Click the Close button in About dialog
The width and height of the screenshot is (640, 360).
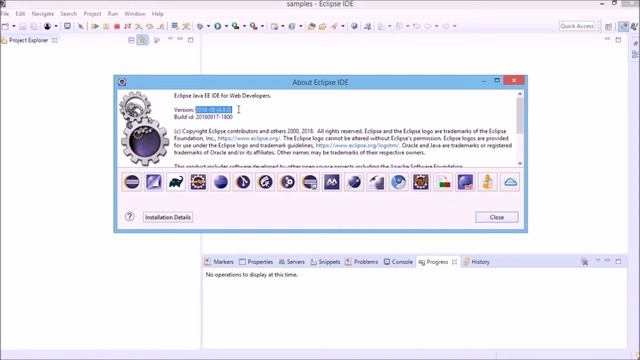(x=497, y=217)
